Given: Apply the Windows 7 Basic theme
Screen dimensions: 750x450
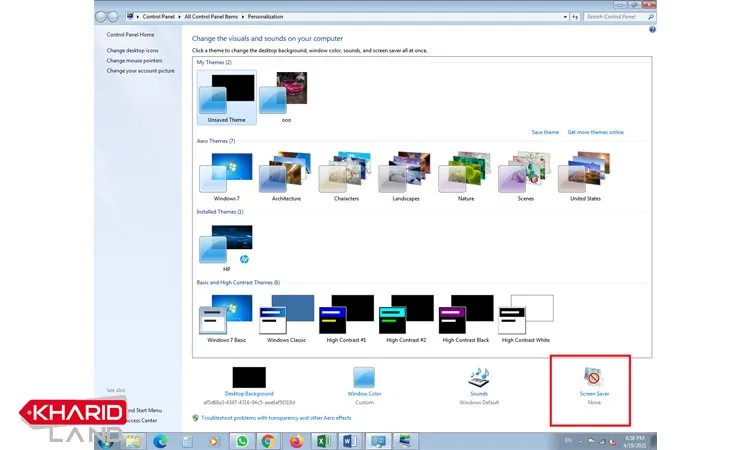Looking at the screenshot, I should click(226, 318).
